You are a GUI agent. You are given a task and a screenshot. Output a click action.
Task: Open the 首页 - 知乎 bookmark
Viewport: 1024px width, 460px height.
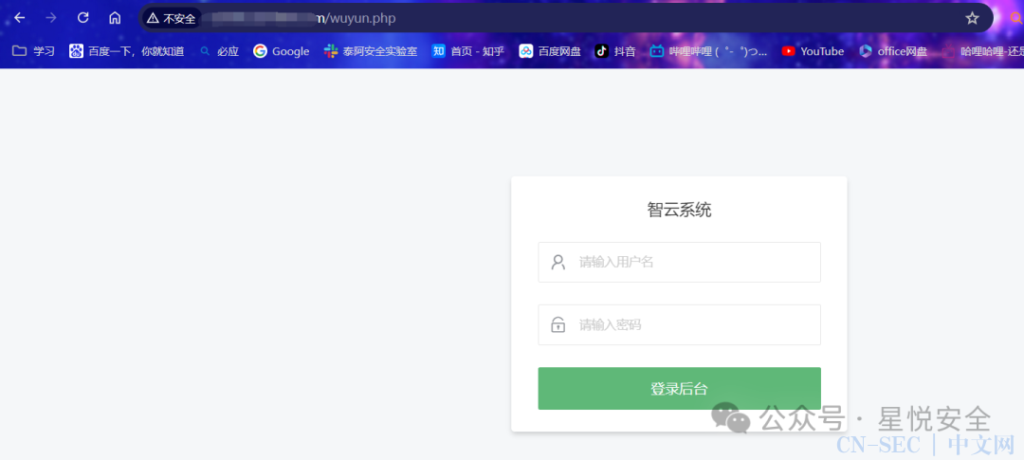[468, 51]
